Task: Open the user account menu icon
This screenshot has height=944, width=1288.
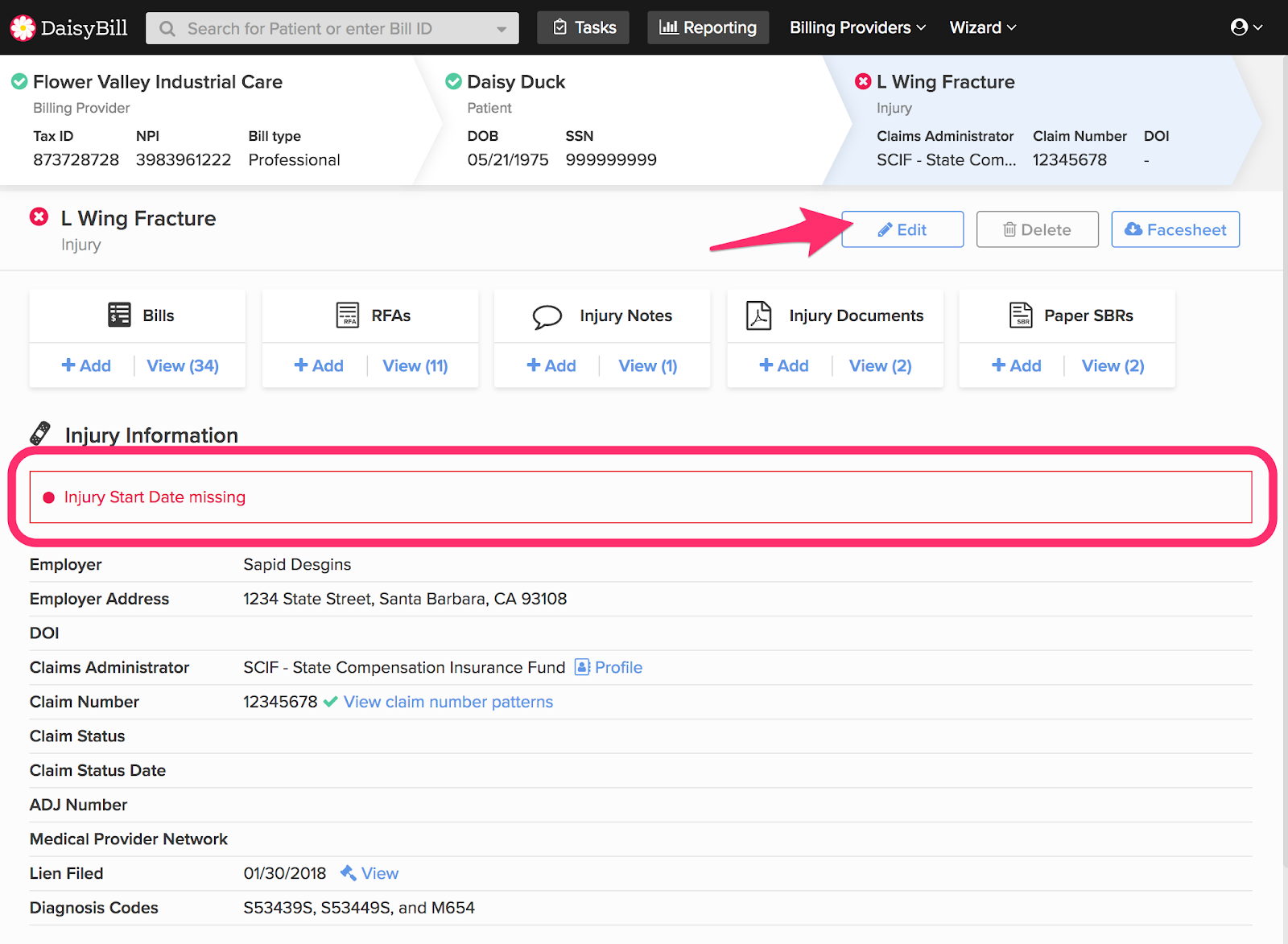Action: click(x=1245, y=27)
